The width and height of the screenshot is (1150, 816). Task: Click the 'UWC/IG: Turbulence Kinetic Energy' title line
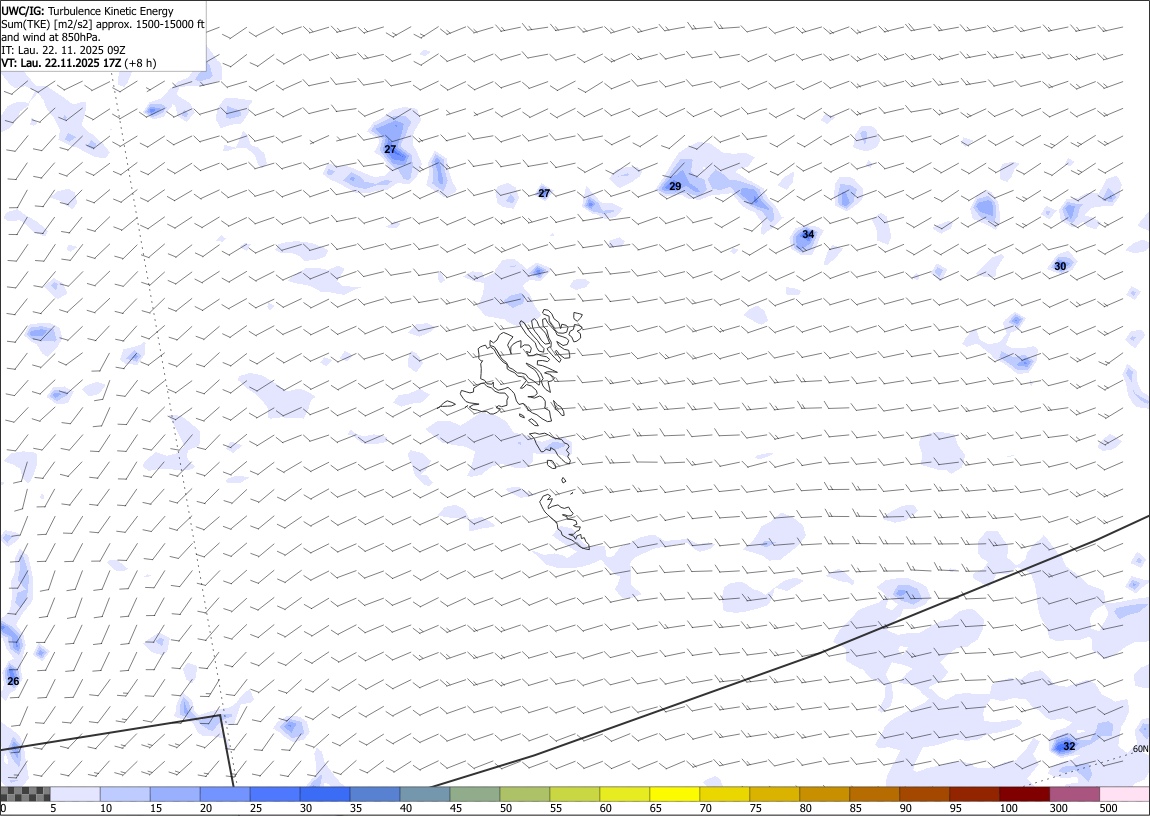pos(88,11)
